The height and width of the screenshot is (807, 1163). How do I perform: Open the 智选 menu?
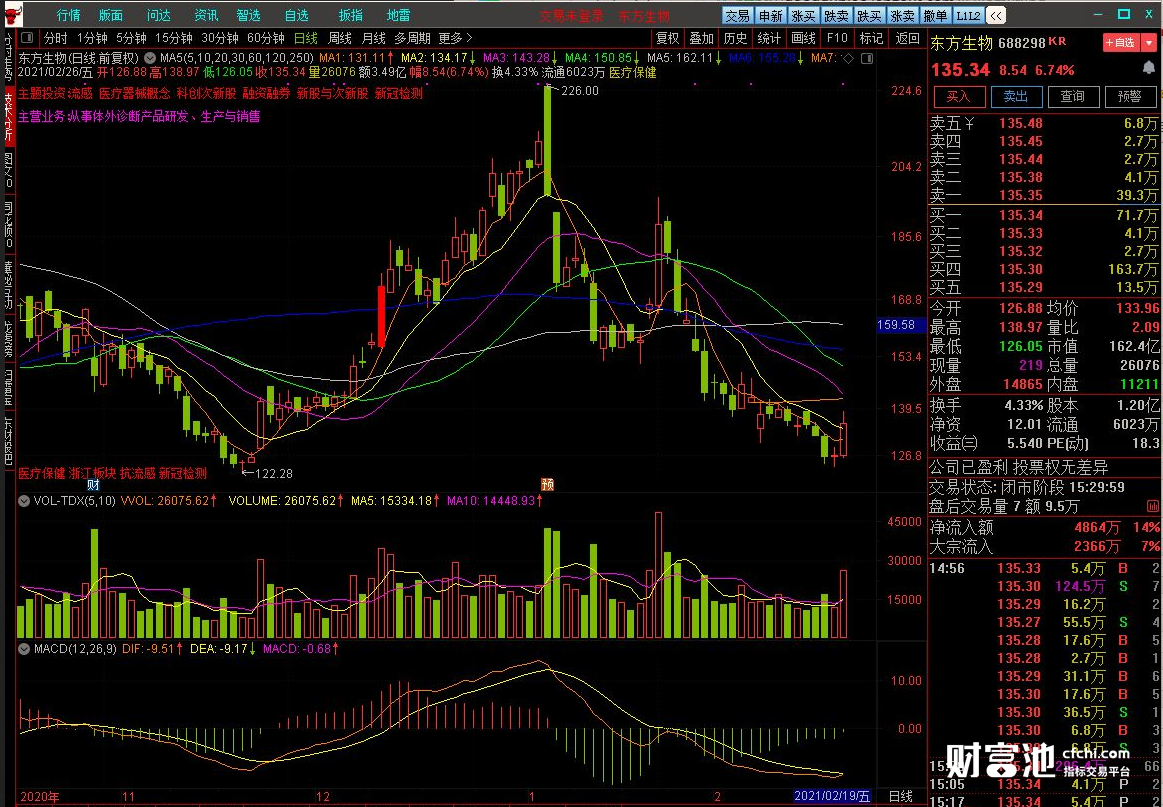[249, 15]
